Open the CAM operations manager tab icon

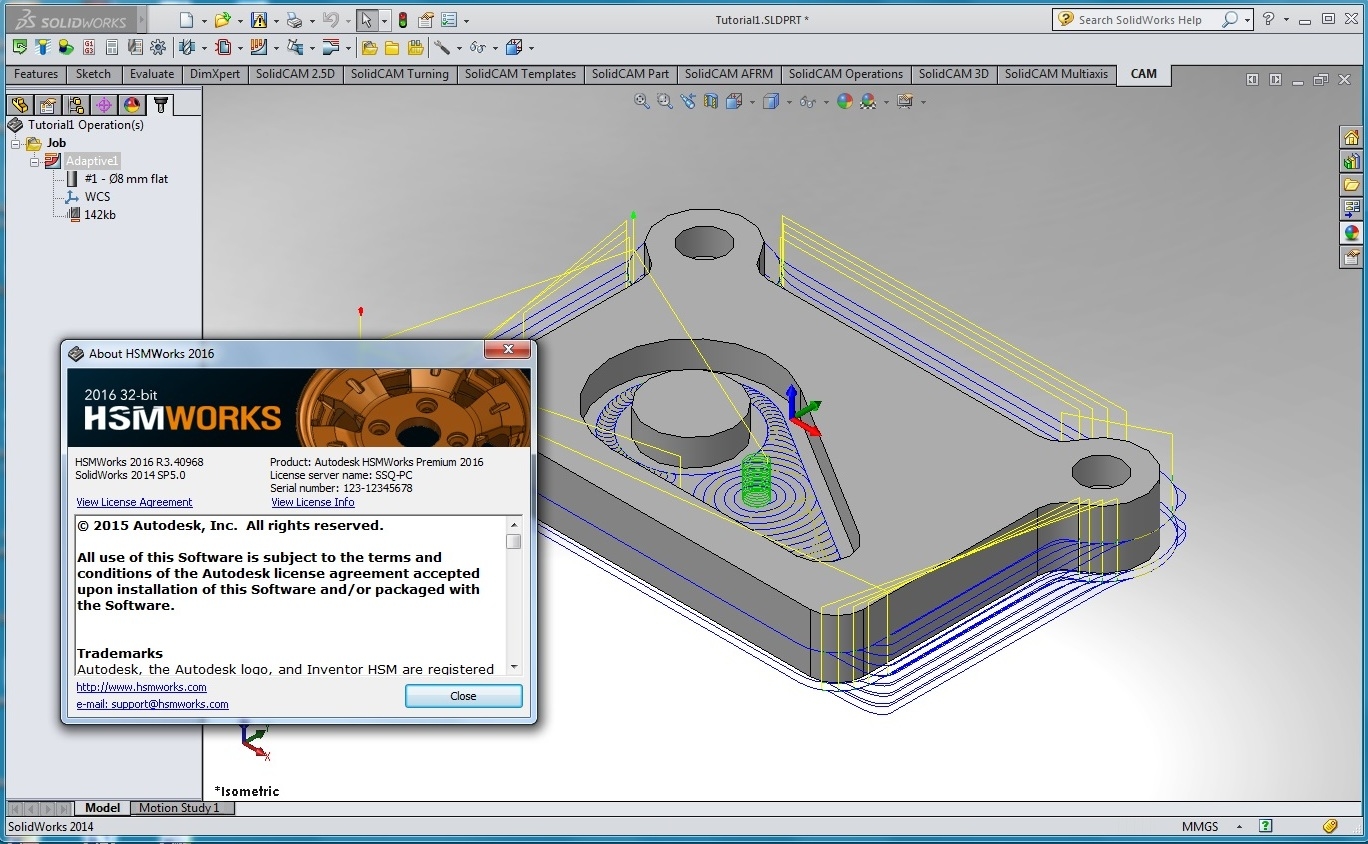click(x=159, y=105)
